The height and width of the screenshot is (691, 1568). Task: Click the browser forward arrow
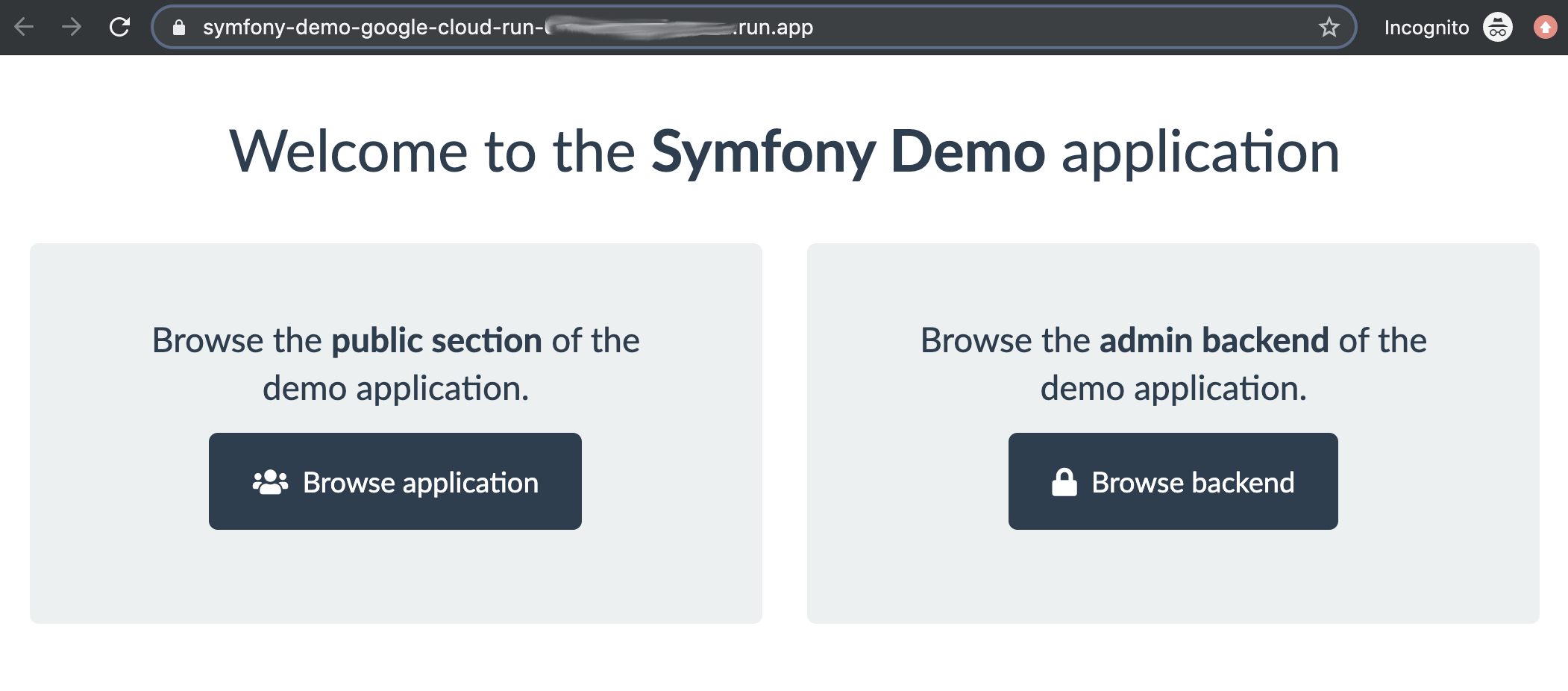tap(72, 28)
